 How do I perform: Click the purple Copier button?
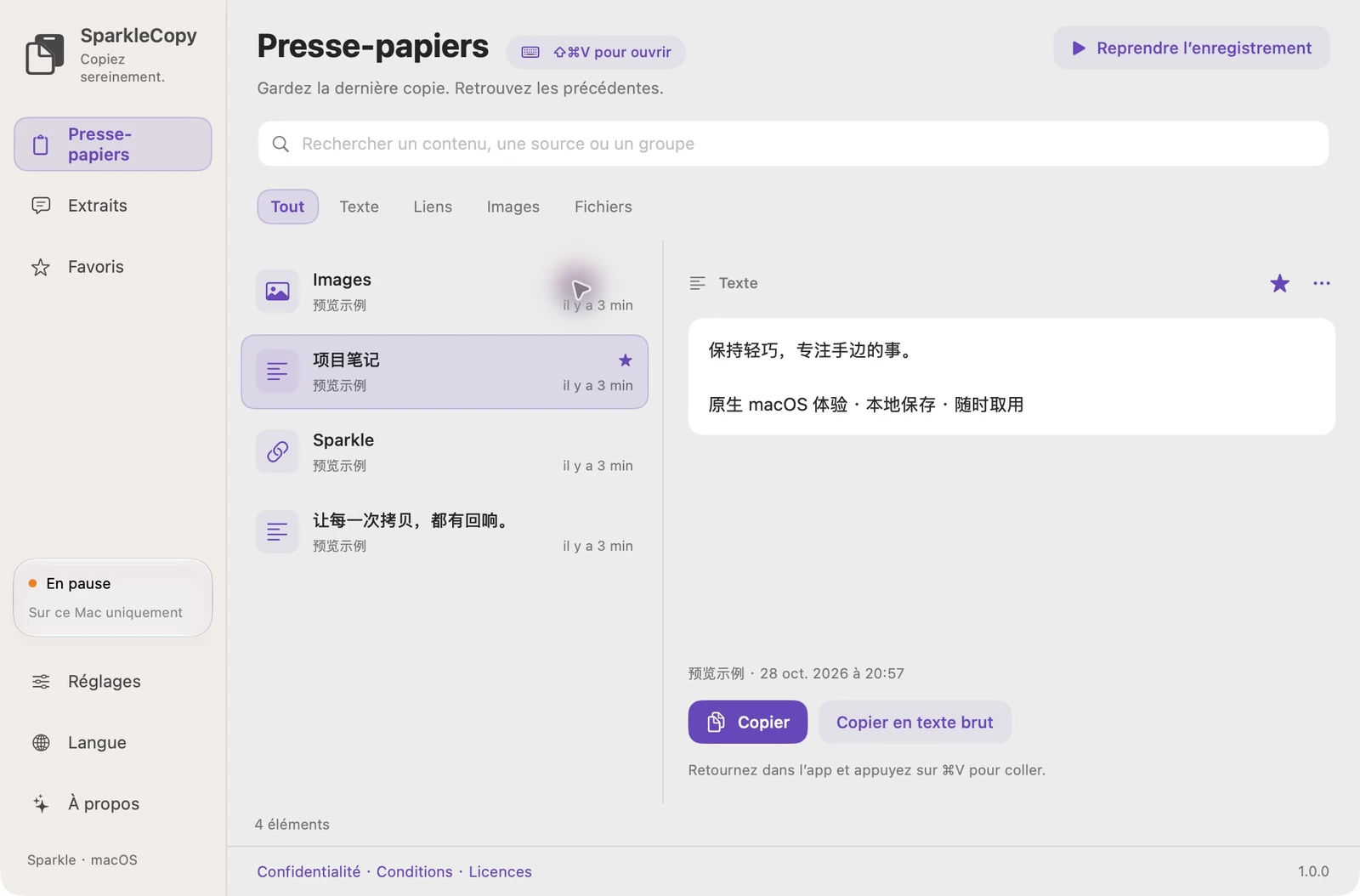tap(748, 722)
